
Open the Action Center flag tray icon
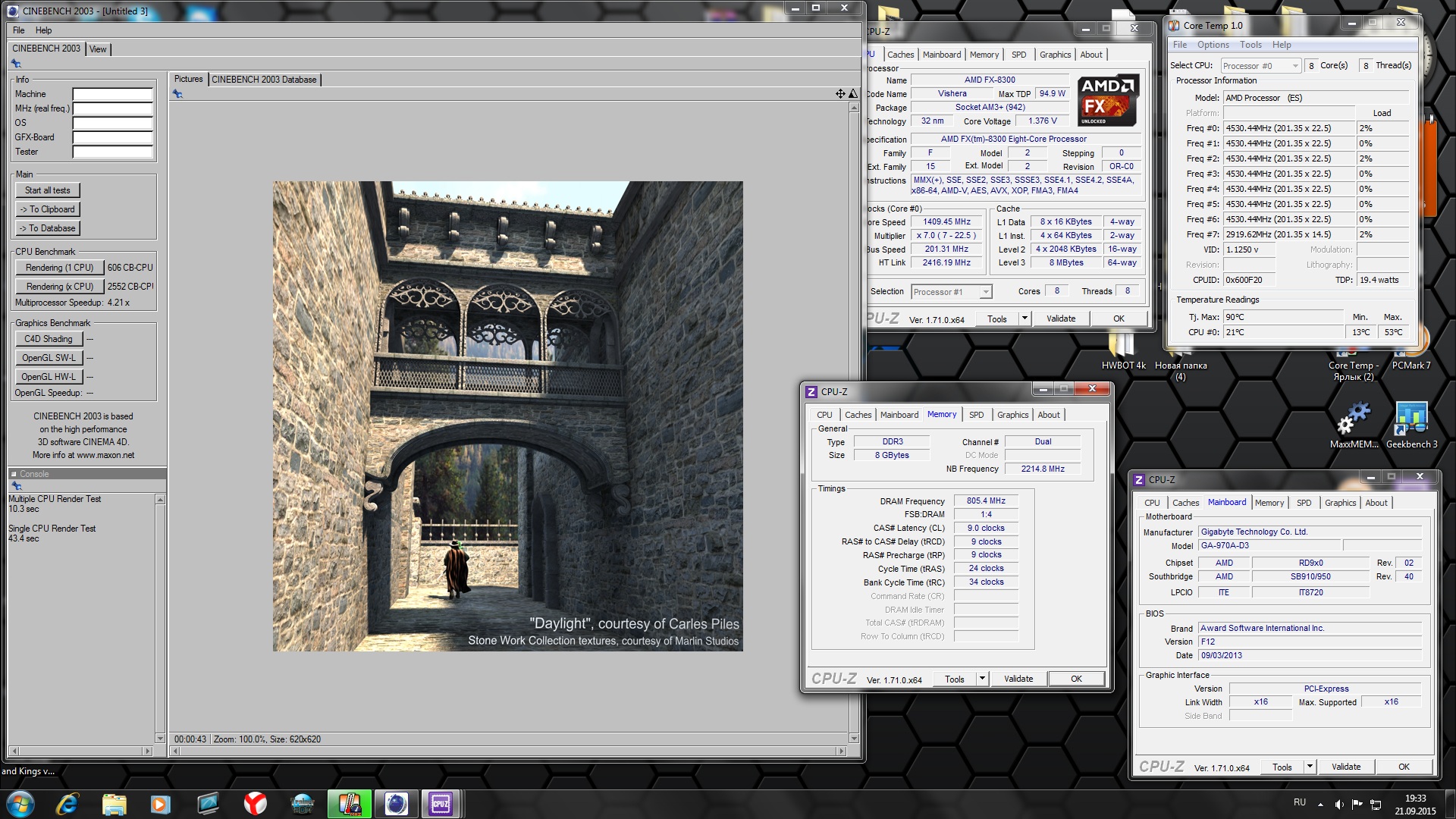click(1357, 805)
